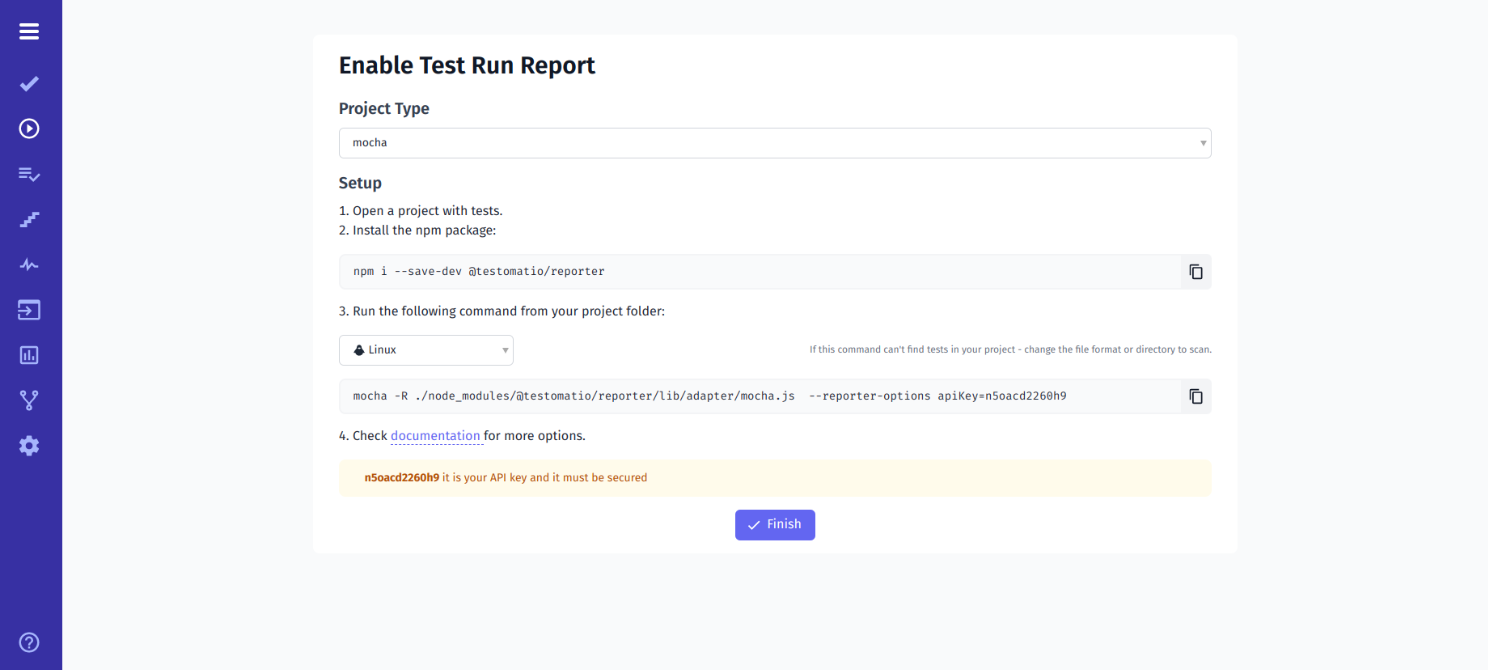Click the Enable Test Run Report heading

point(466,64)
